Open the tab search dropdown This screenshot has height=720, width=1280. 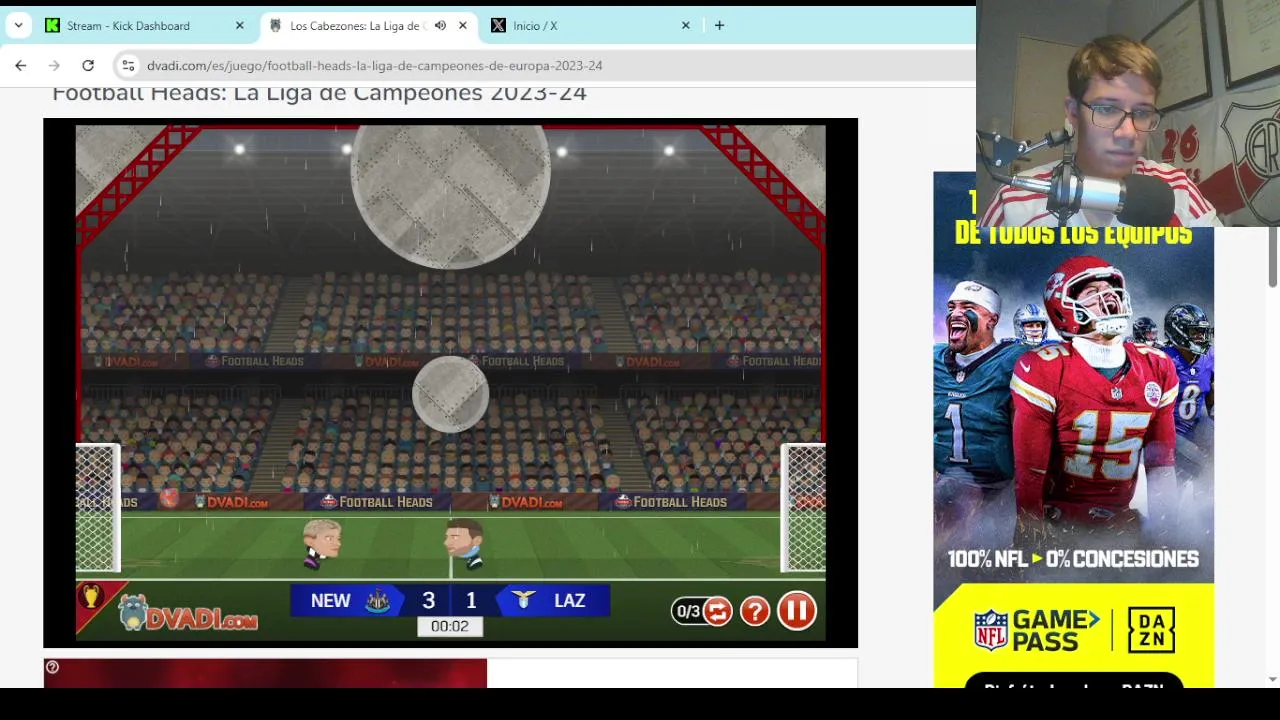tap(18, 26)
